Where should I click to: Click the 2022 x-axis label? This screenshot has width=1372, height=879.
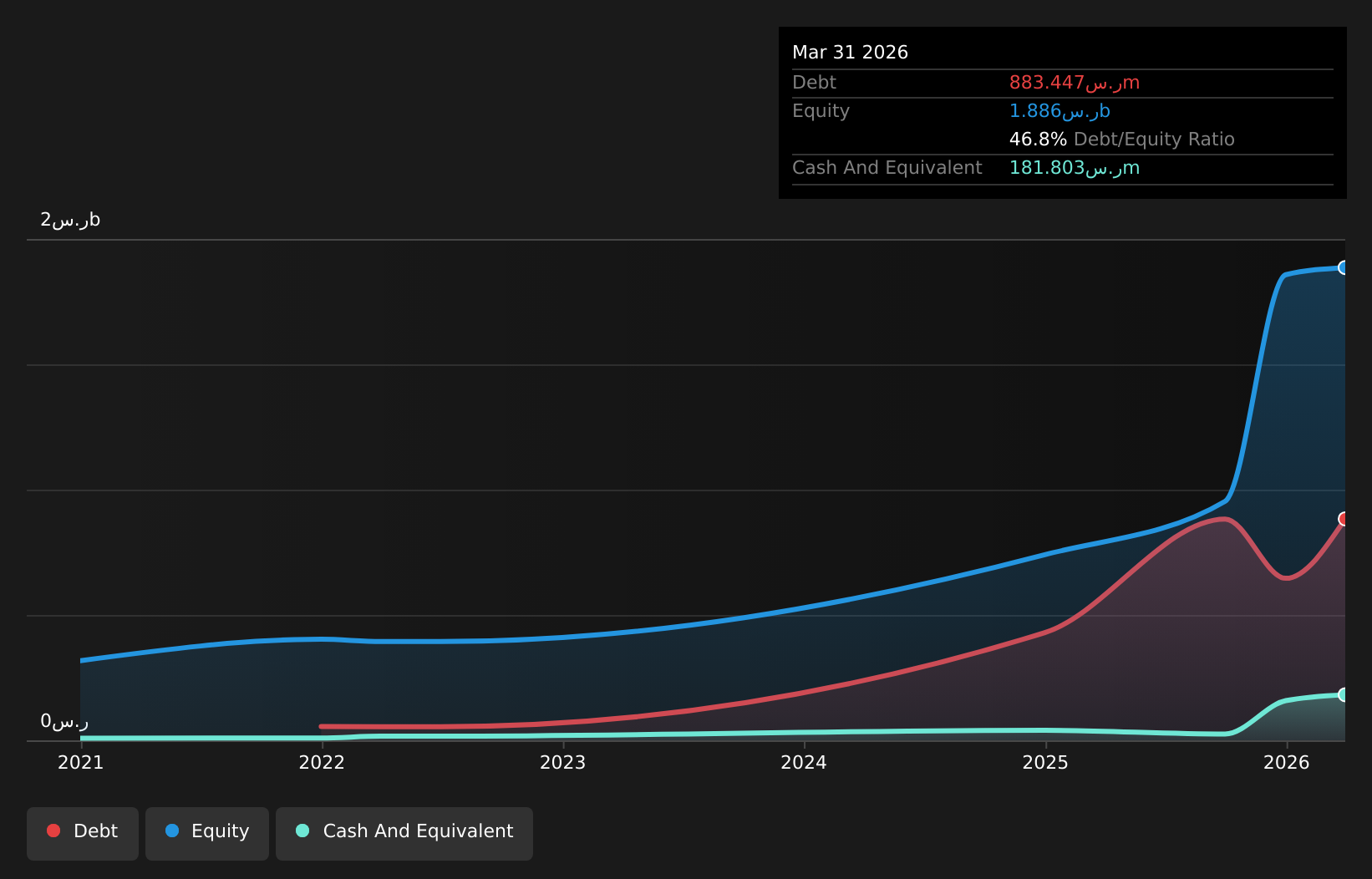[322, 762]
